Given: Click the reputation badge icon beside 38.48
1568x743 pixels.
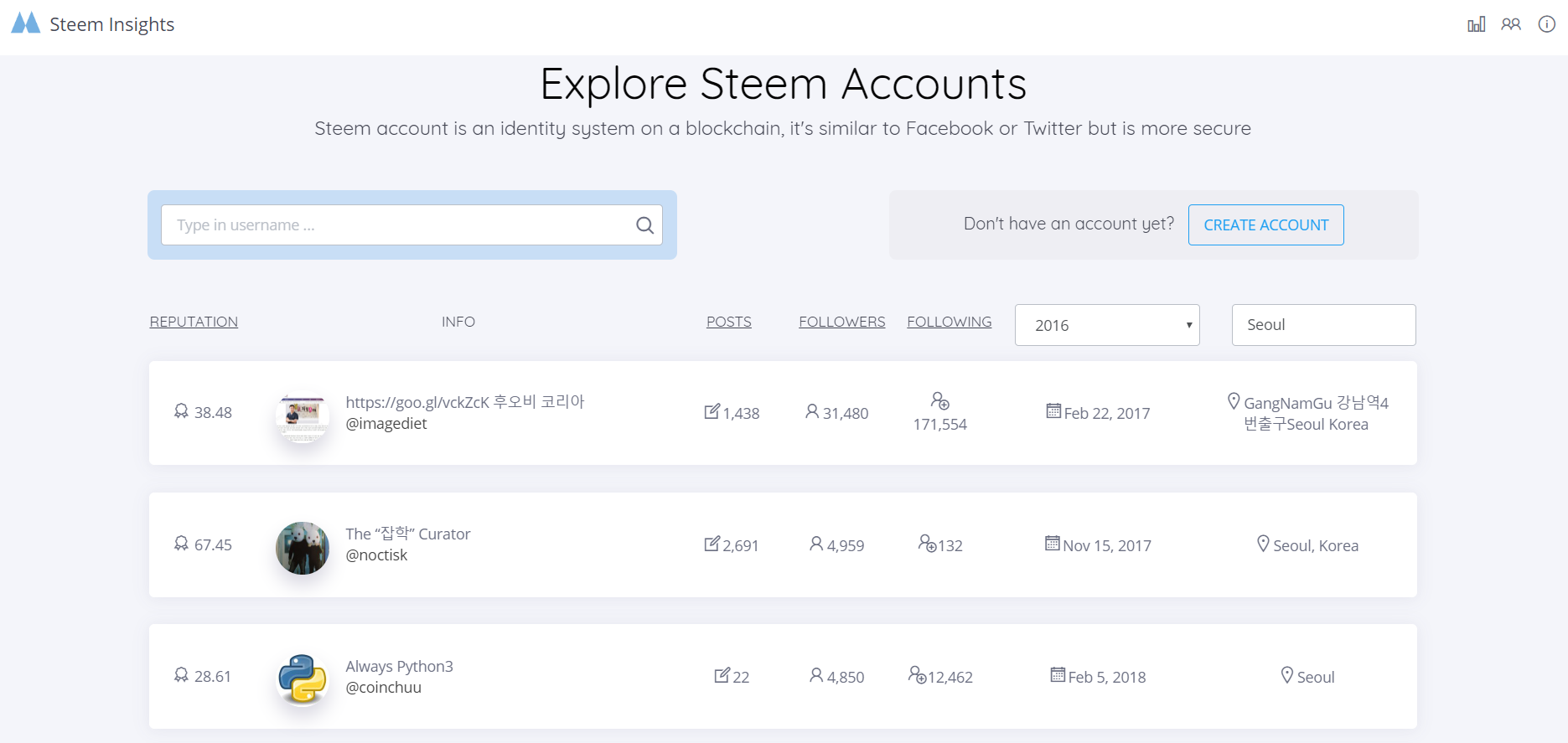Looking at the screenshot, I should pos(181,411).
